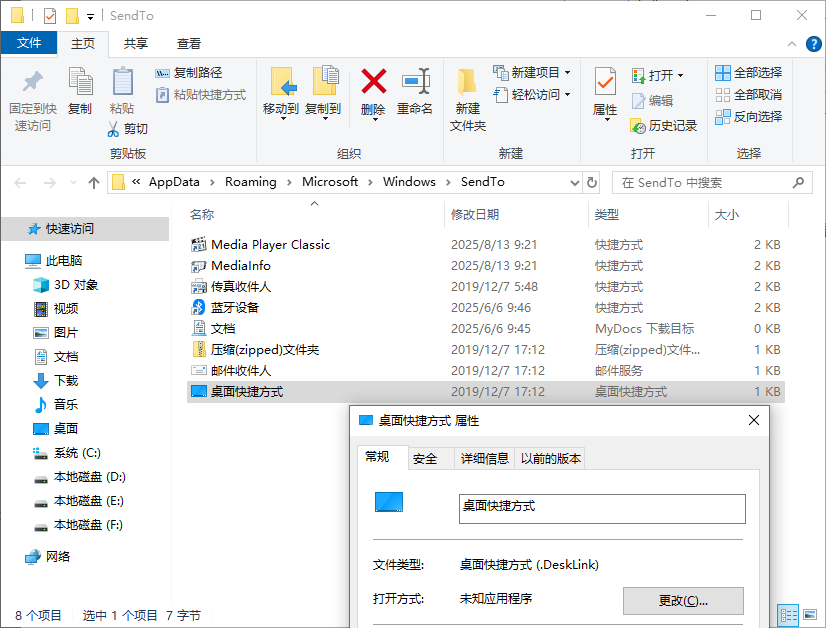
Task: Click 全部选择 to select all items
Action: [748, 72]
